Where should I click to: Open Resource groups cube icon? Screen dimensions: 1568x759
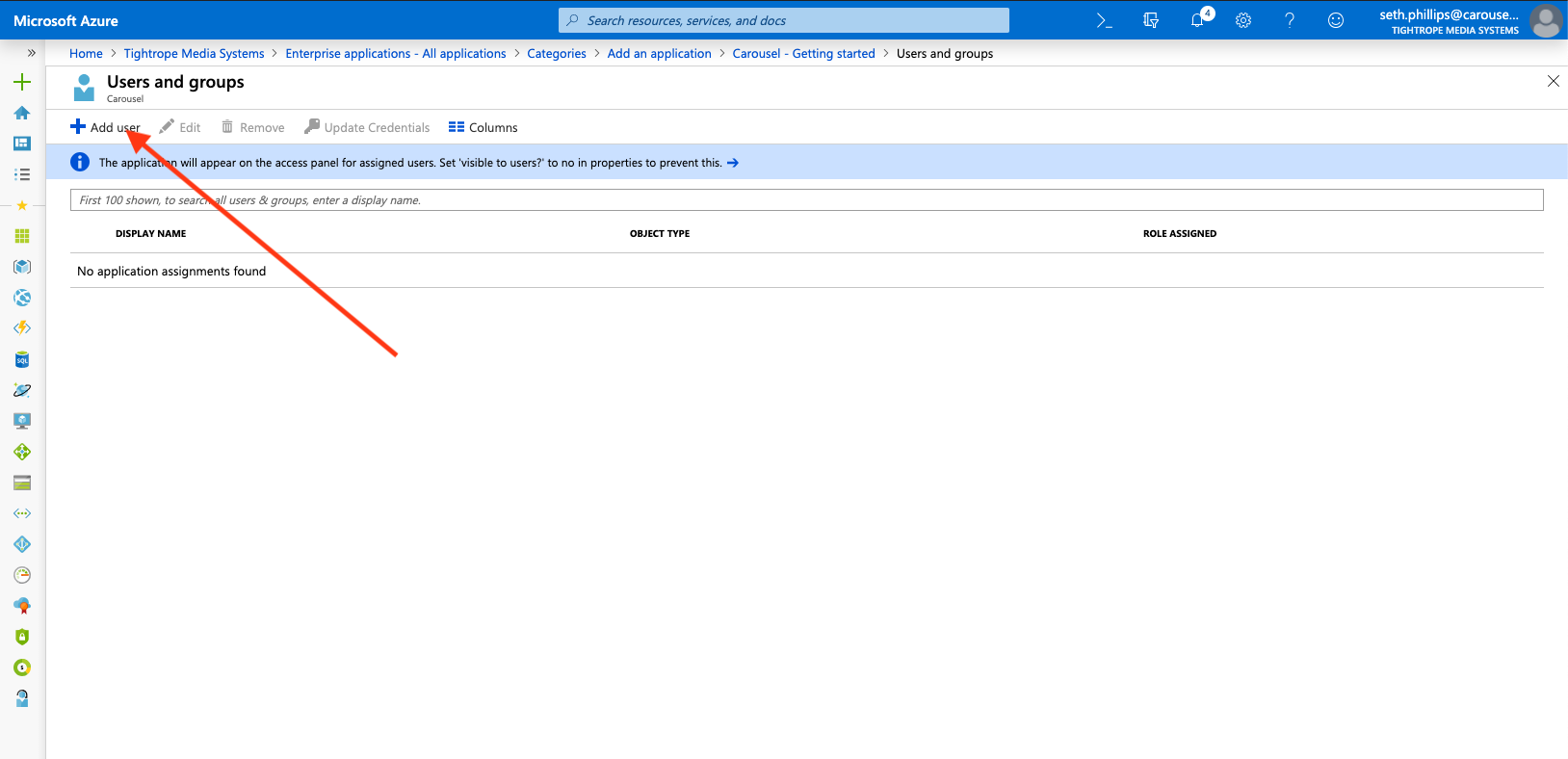[x=22, y=267]
